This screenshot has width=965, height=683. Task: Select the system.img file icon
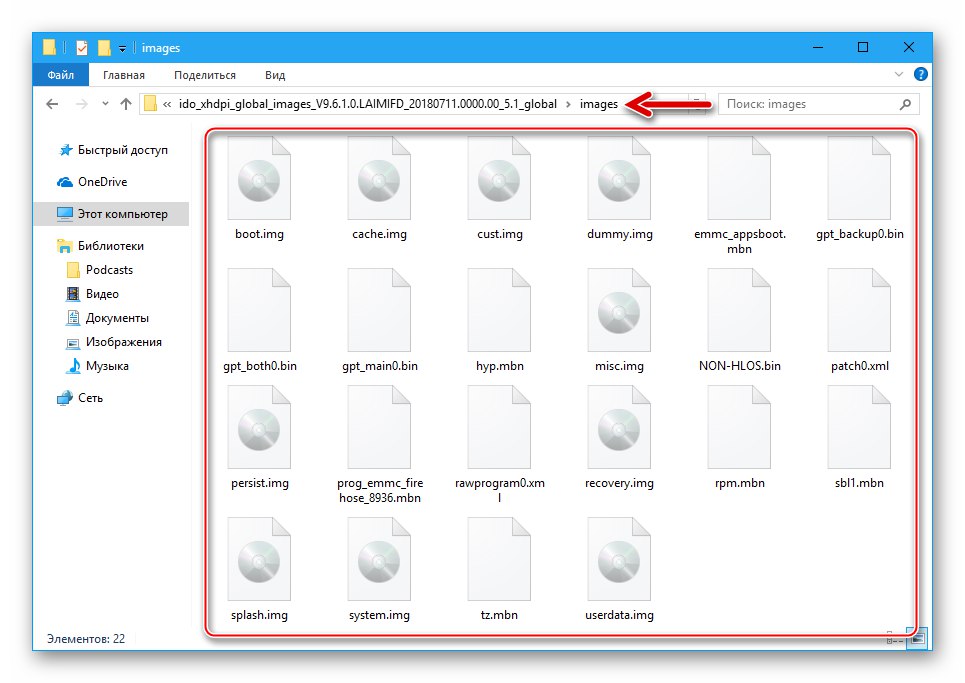[x=379, y=559]
